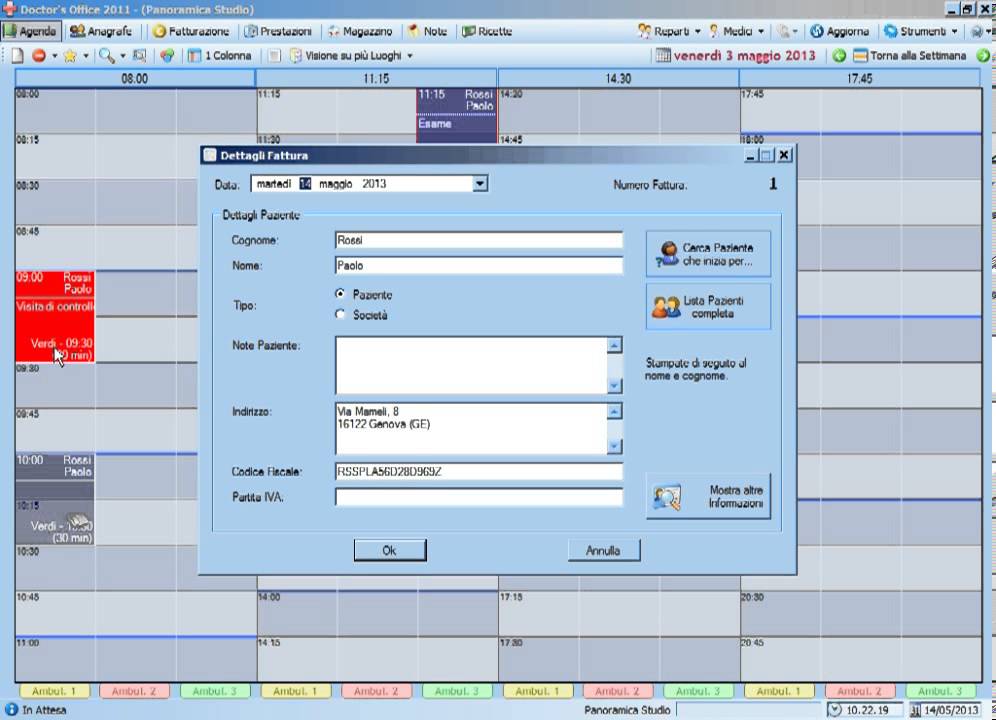Select the Paziente radio button
Screen dimensions: 996x720
click(x=340, y=294)
